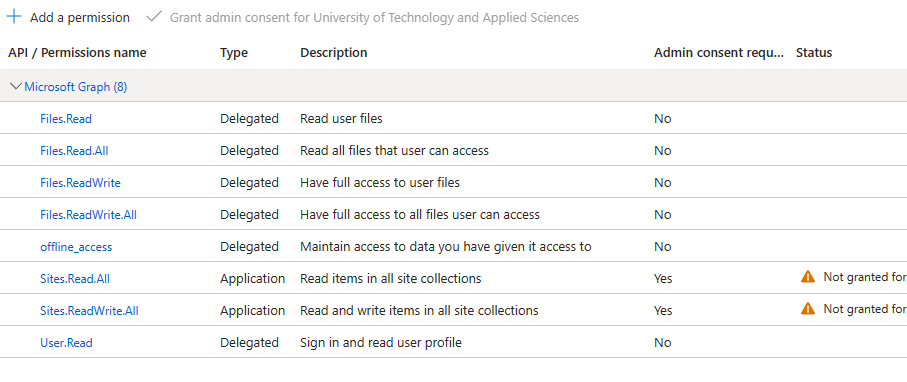This screenshot has width=907, height=382.
Task: Collapse the Microsoft Graph group chevron
Action: [x=16, y=87]
